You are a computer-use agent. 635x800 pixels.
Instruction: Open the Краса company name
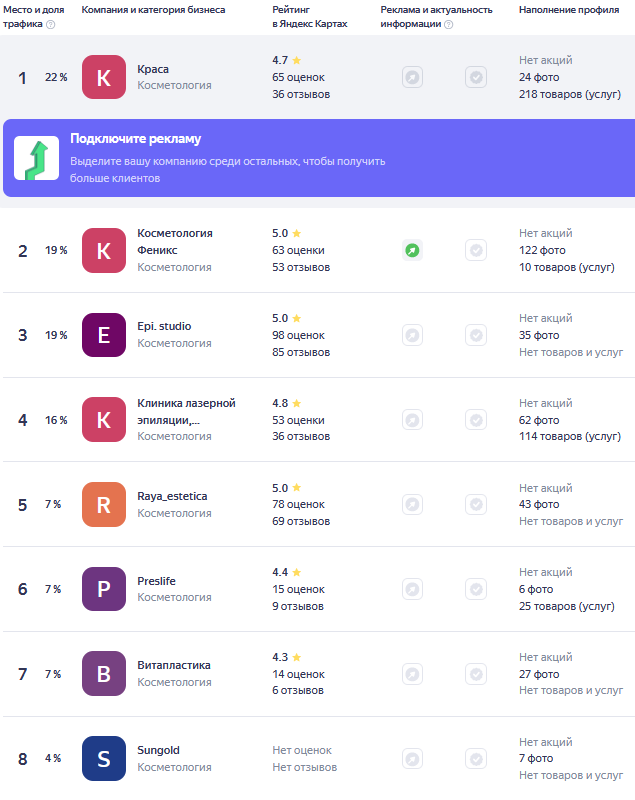pos(153,69)
